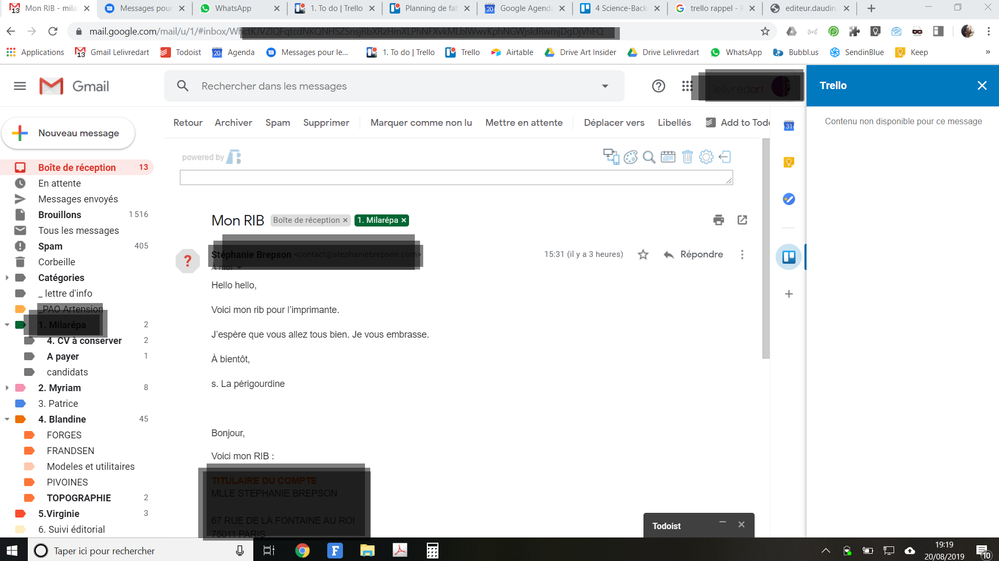Click the Retour button
This screenshot has height=561, width=999.
188,123
